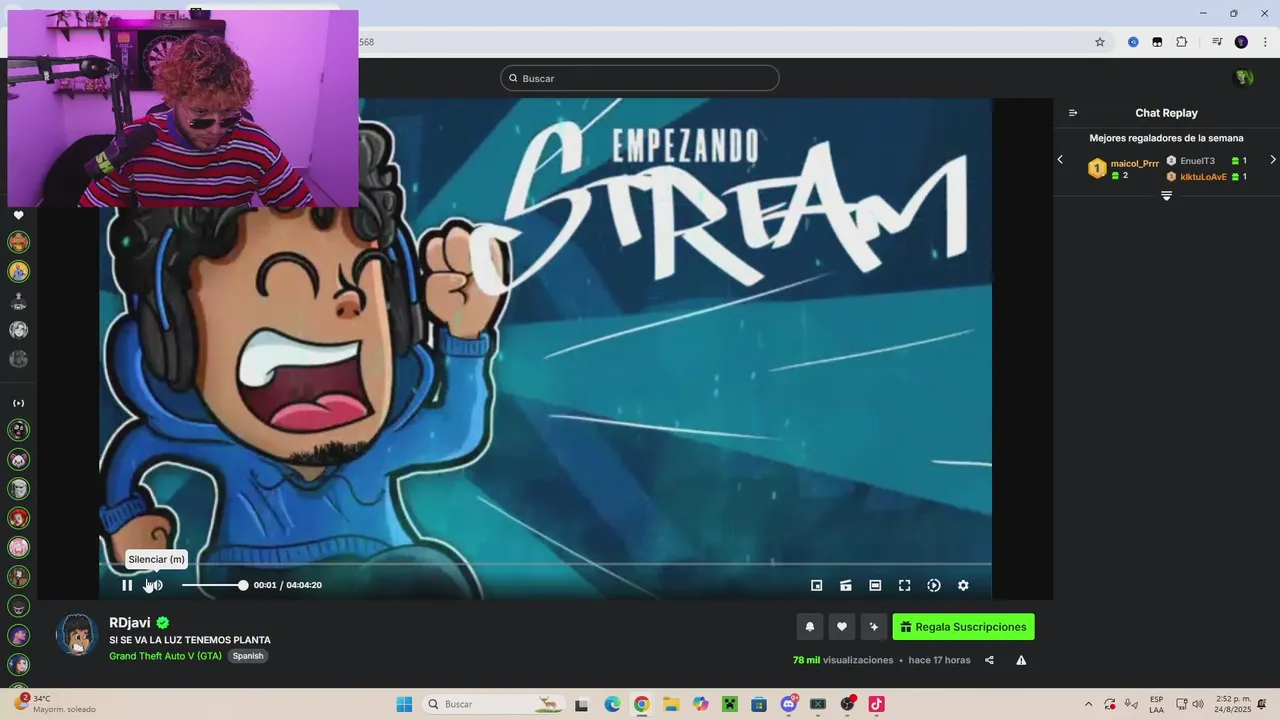The image size is (1280, 720).
Task: Switch to OBS Studio in the taskbar
Action: (x=848, y=704)
